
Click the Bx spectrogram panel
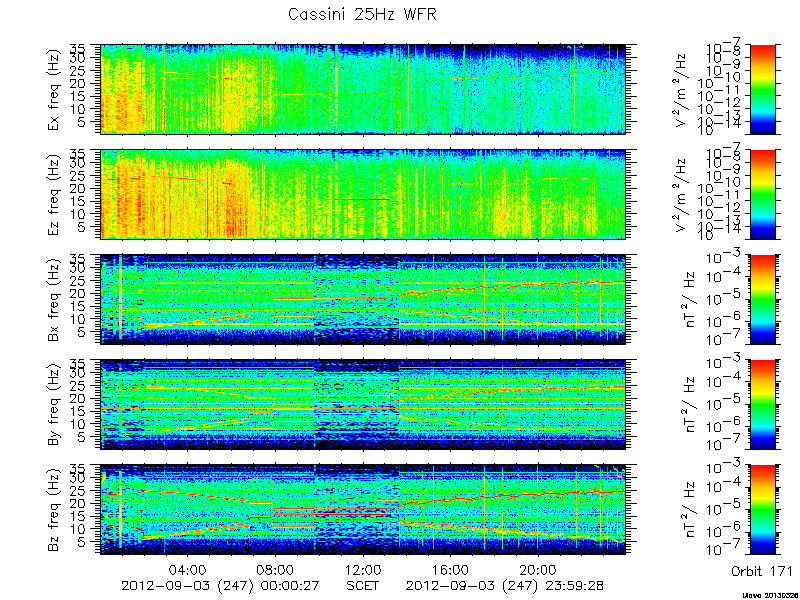[363, 299]
